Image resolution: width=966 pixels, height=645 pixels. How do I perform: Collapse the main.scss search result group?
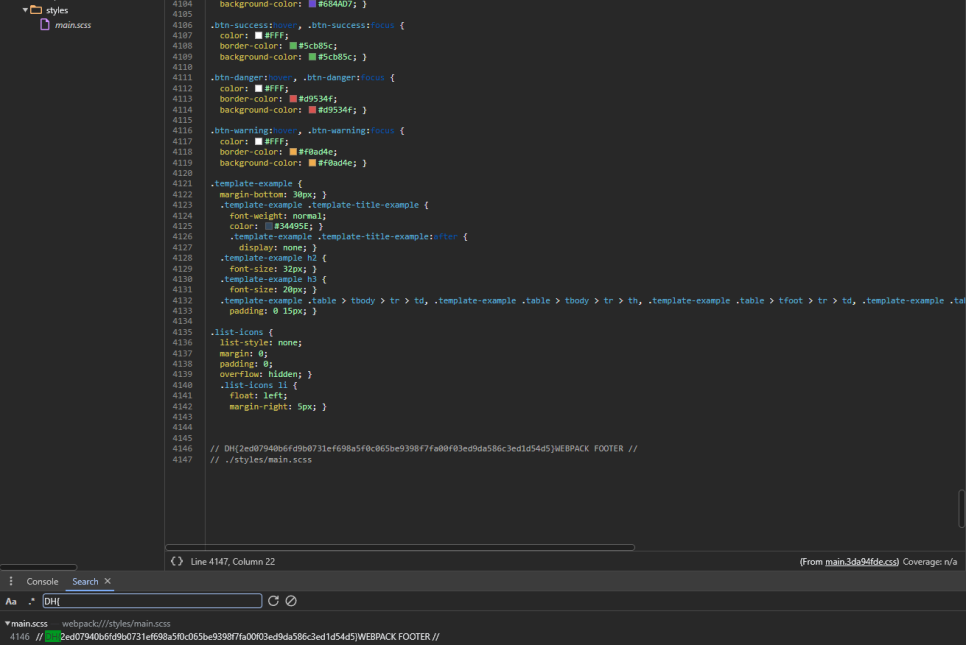tap(7, 623)
